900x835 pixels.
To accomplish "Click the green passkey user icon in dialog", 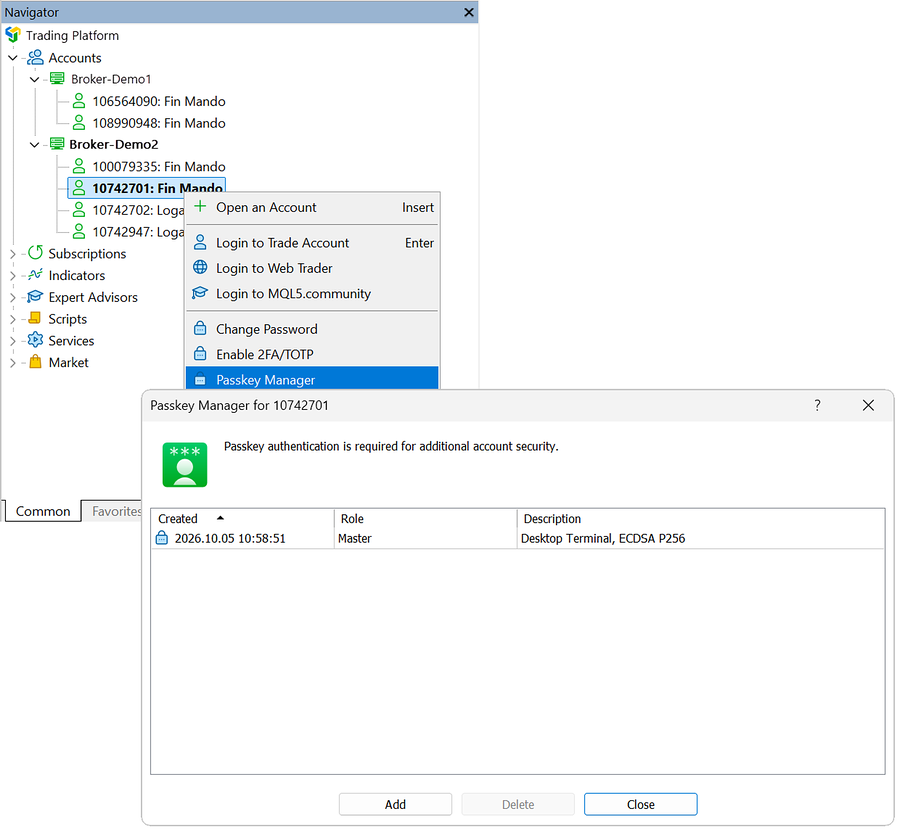I will point(185,465).
